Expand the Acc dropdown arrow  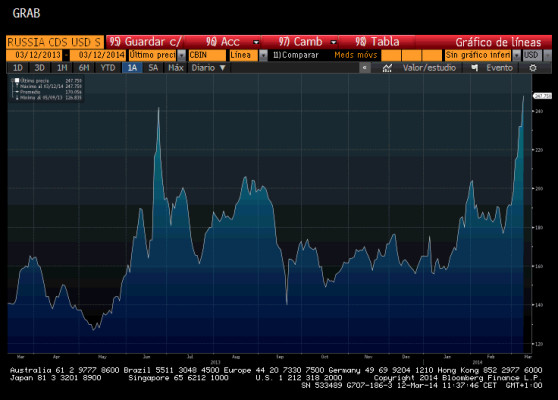pos(256,42)
